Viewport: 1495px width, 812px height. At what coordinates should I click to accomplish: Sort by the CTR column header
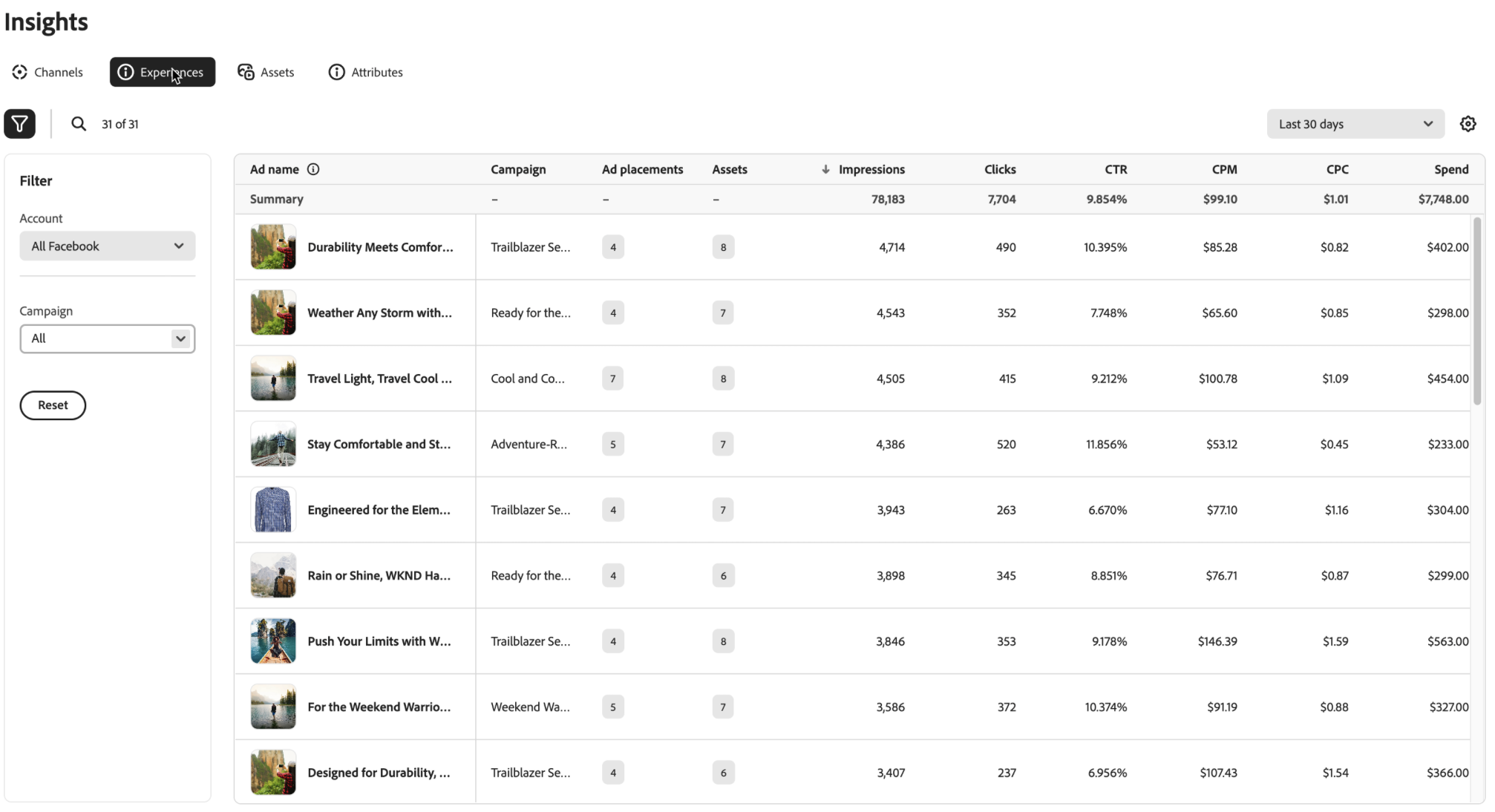[x=1115, y=169]
